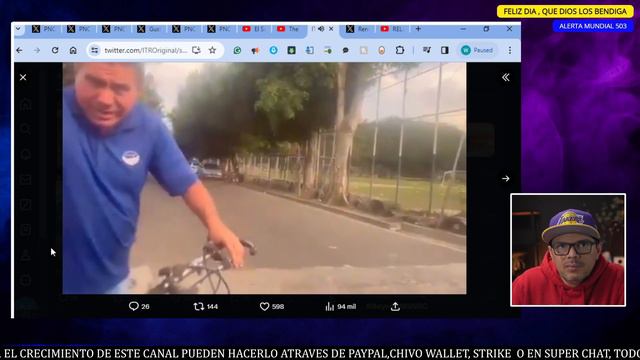The width and height of the screenshot is (640, 360).
Task: Open replies on the tweet with 26 comments
Action: click(x=139, y=306)
